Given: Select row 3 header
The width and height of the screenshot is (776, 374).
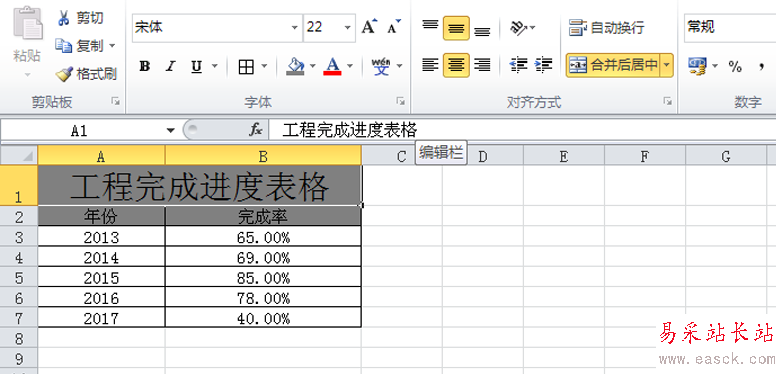Looking at the screenshot, I should (19, 237).
